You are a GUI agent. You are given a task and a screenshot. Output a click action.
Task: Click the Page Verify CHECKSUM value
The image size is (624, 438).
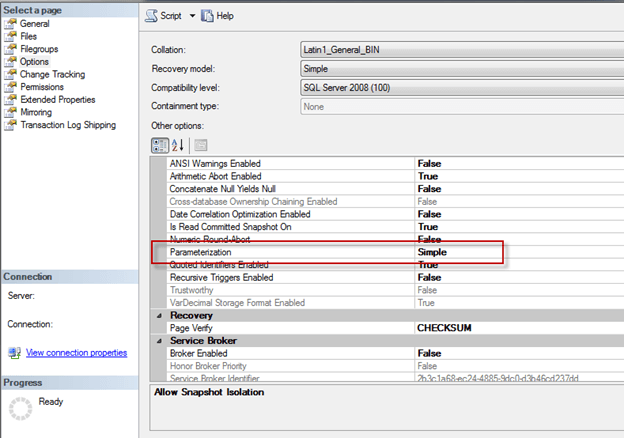click(444, 328)
